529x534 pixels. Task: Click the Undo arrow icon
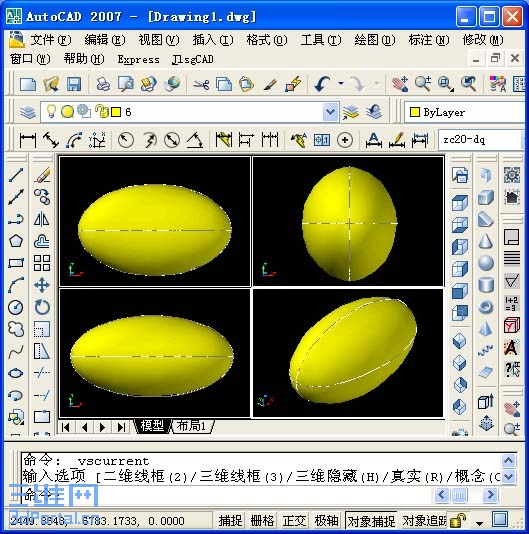click(x=323, y=84)
